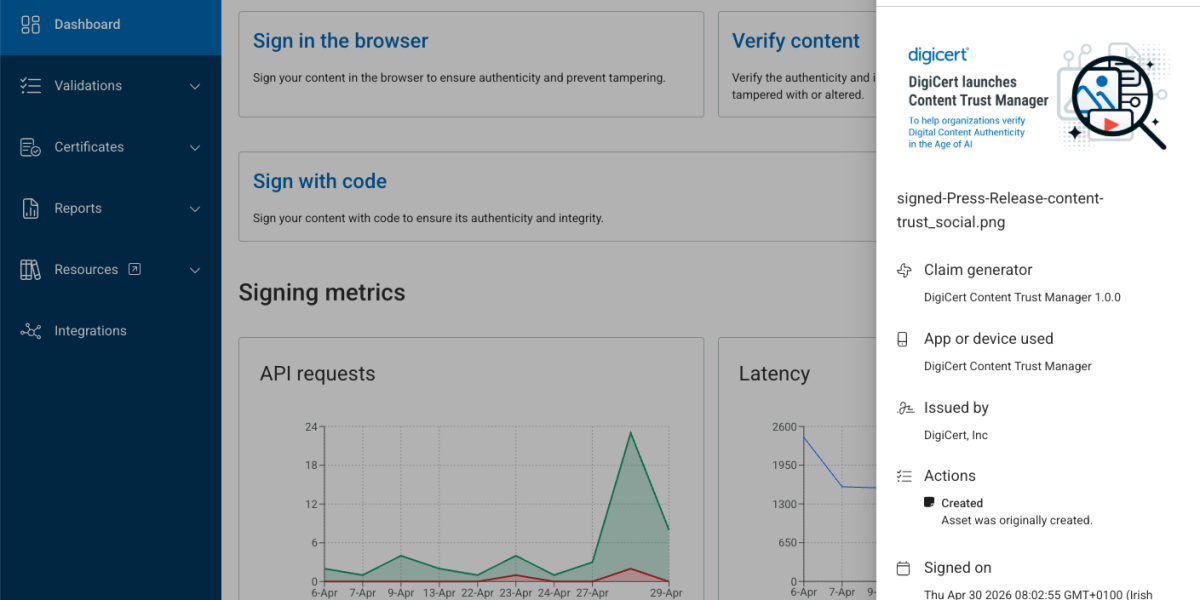The height and width of the screenshot is (600, 1200).
Task: Click external link icon beside Resources
Action: (x=135, y=269)
